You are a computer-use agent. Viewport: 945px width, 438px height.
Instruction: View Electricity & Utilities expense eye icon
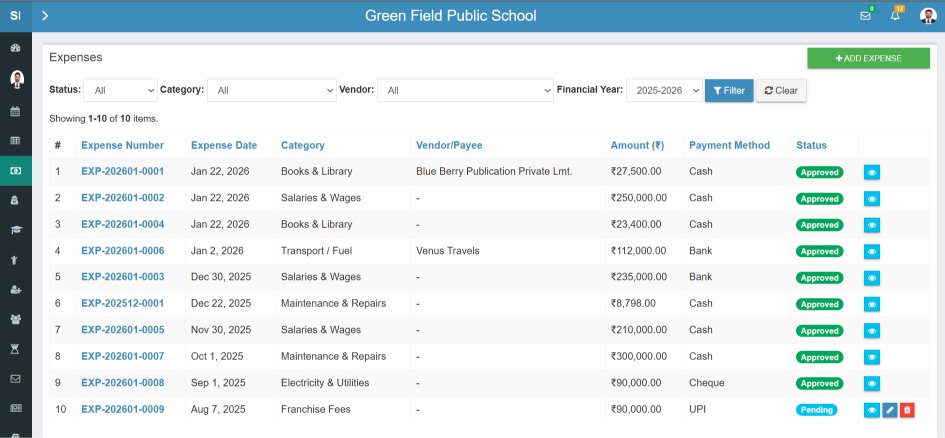[x=871, y=384]
